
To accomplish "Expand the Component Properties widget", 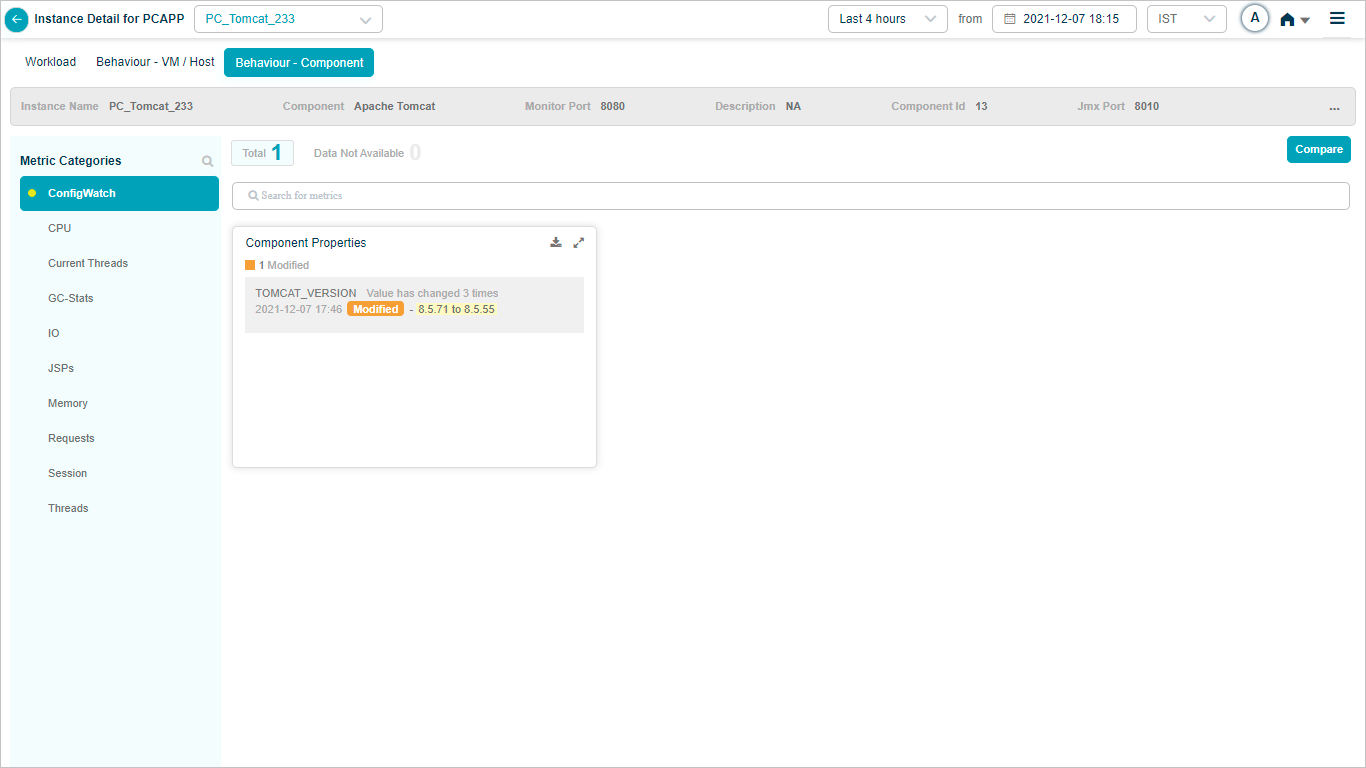I will [578, 242].
